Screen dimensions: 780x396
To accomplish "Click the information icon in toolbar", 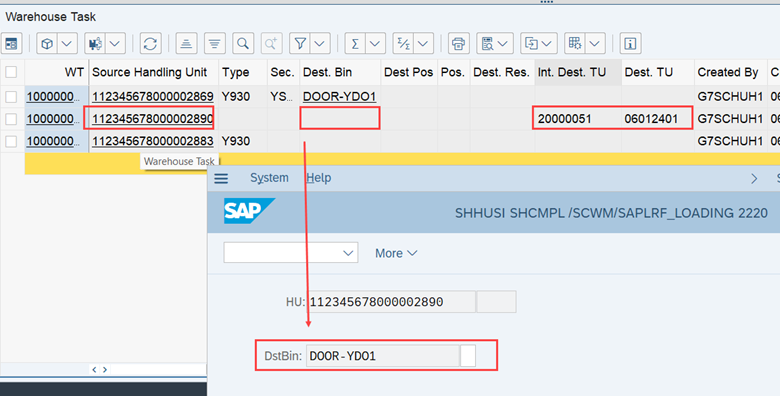I will (630, 44).
